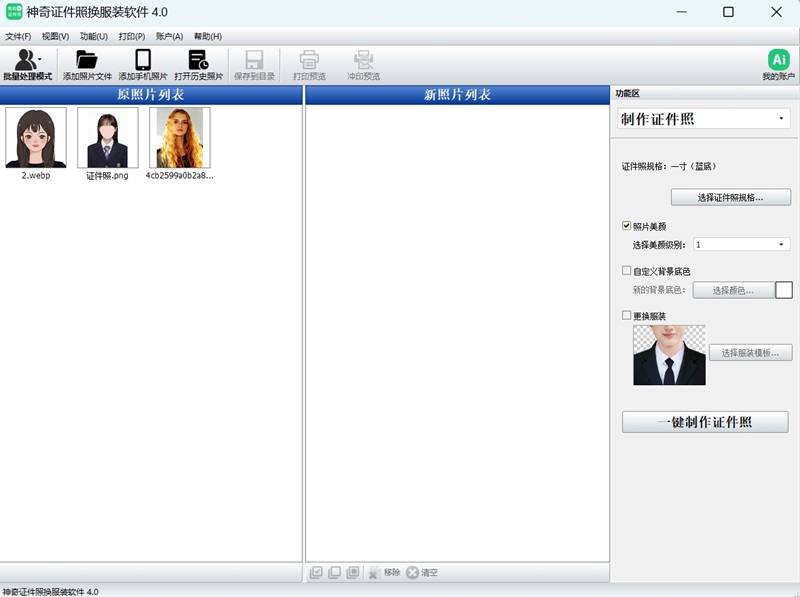Click the 添加手机照片 phone icon
800x597 pixels.
tap(143, 64)
